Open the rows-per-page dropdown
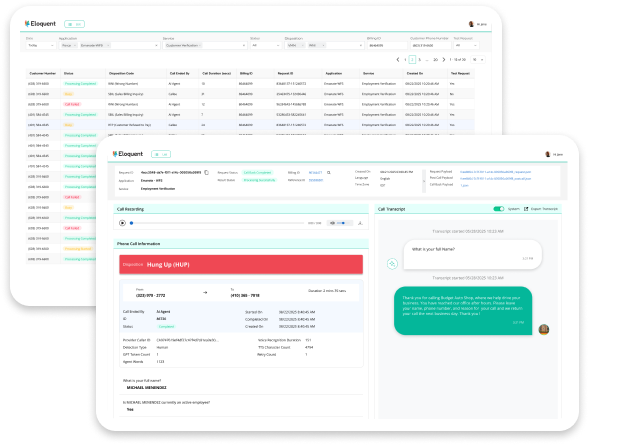 click(478, 60)
